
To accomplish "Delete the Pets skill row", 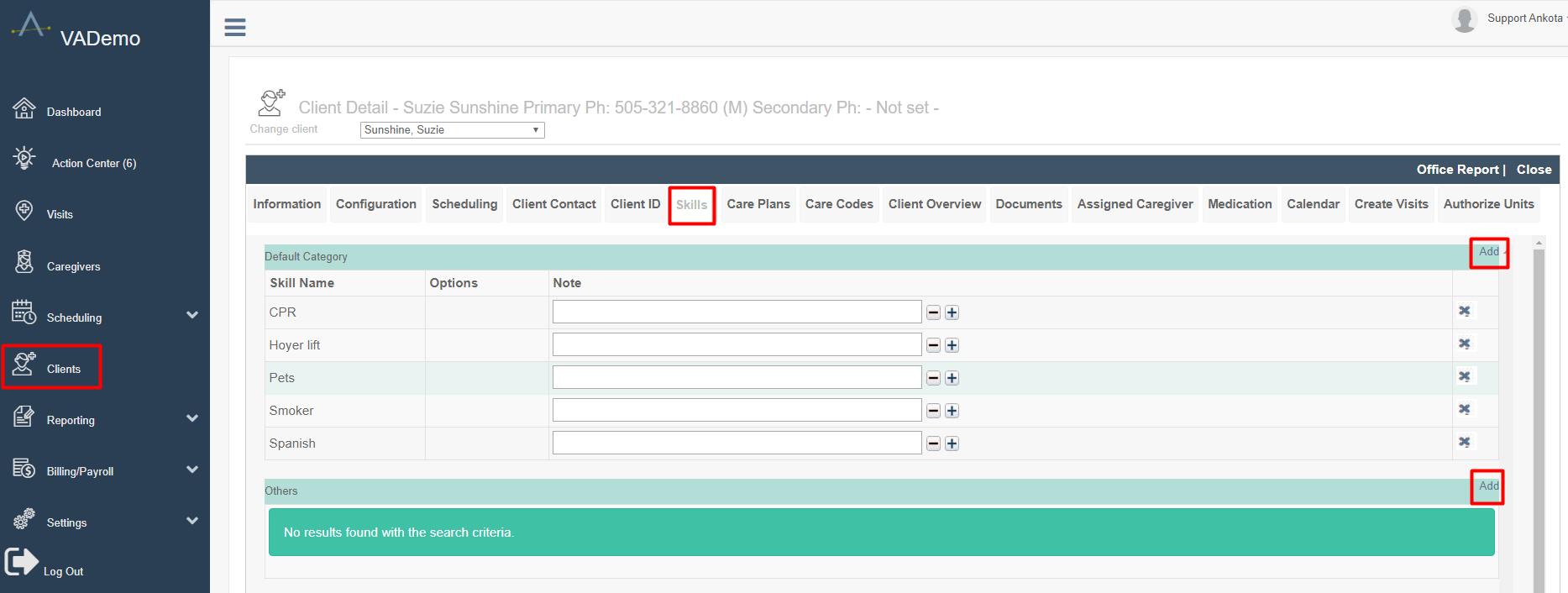I will pyautogui.click(x=1465, y=376).
